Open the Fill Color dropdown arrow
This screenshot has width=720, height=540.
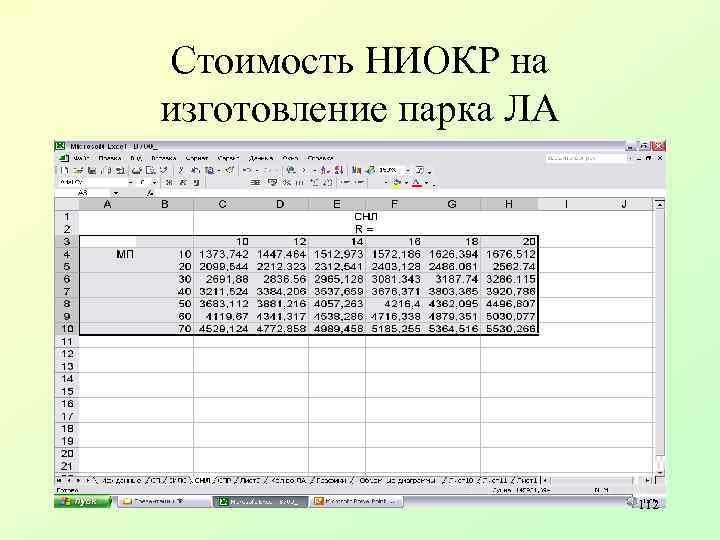pos(406,183)
